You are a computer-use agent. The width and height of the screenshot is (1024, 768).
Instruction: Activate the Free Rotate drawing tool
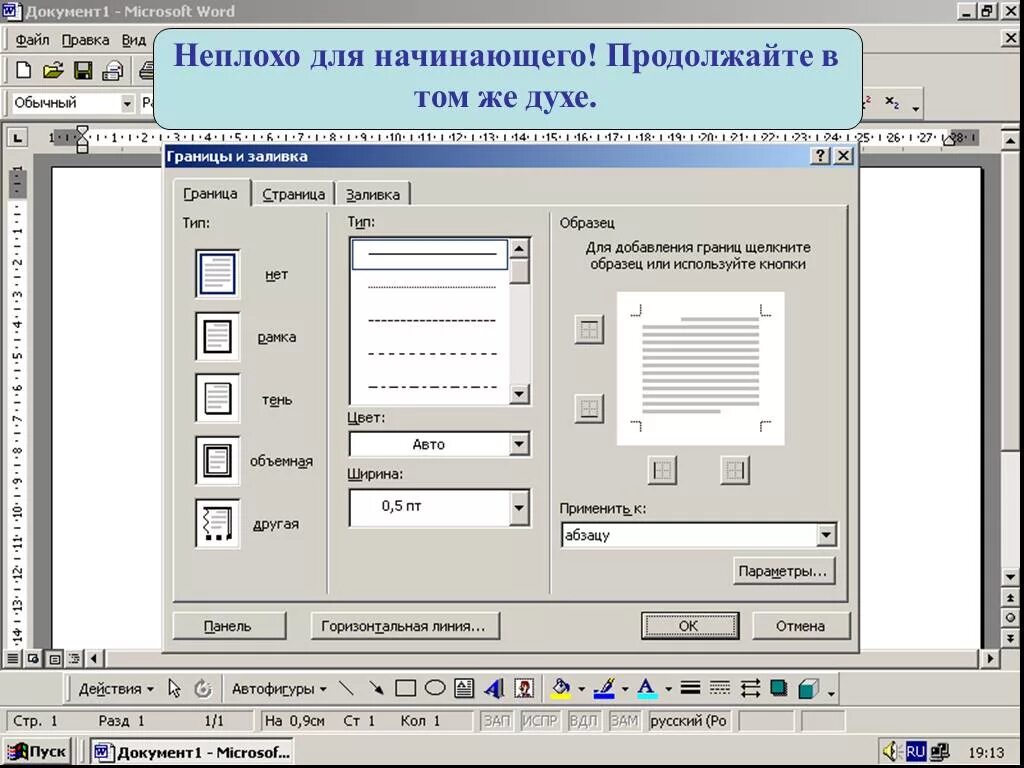(x=204, y=688)
